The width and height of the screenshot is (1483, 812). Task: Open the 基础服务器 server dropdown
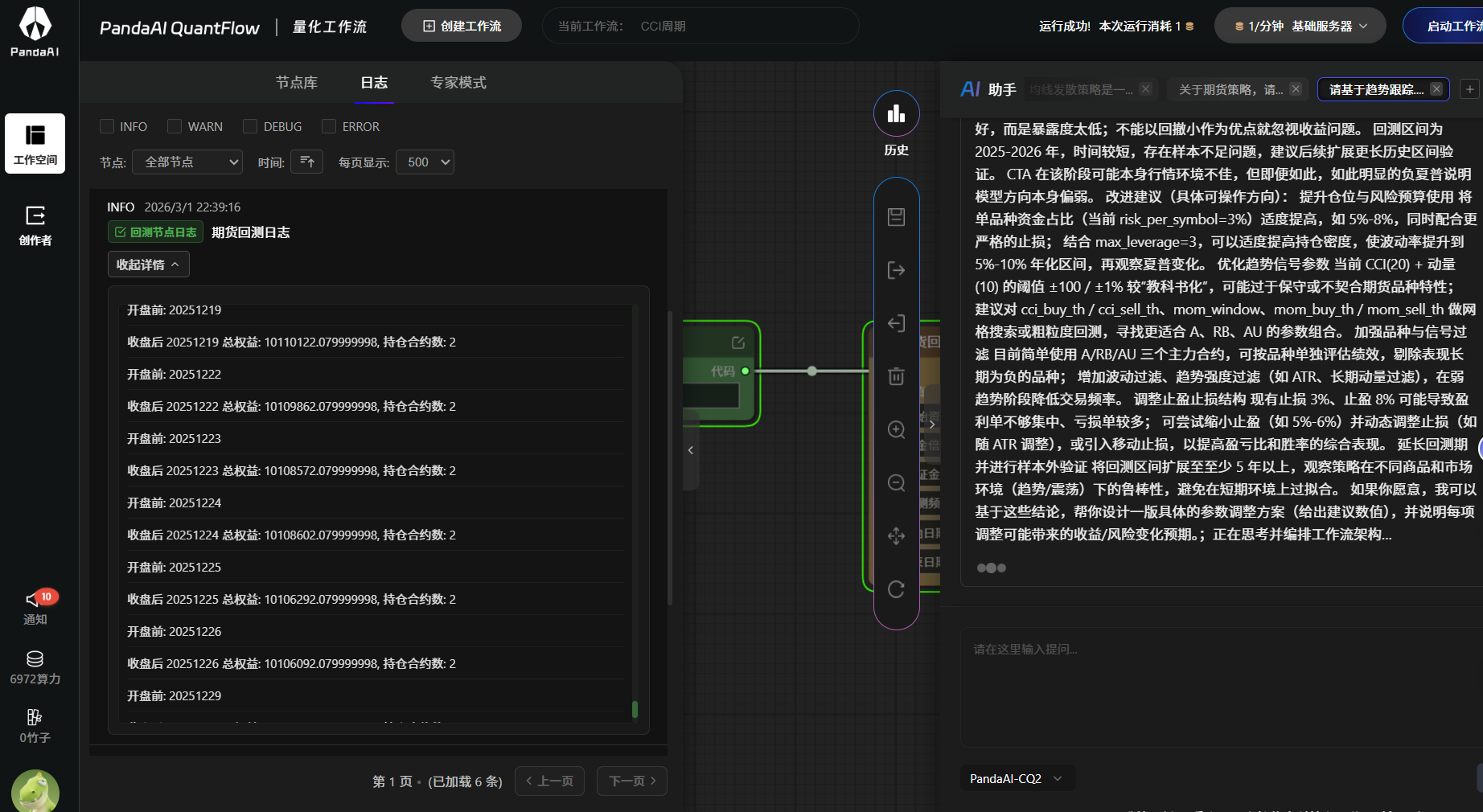tap(1300, 27)
